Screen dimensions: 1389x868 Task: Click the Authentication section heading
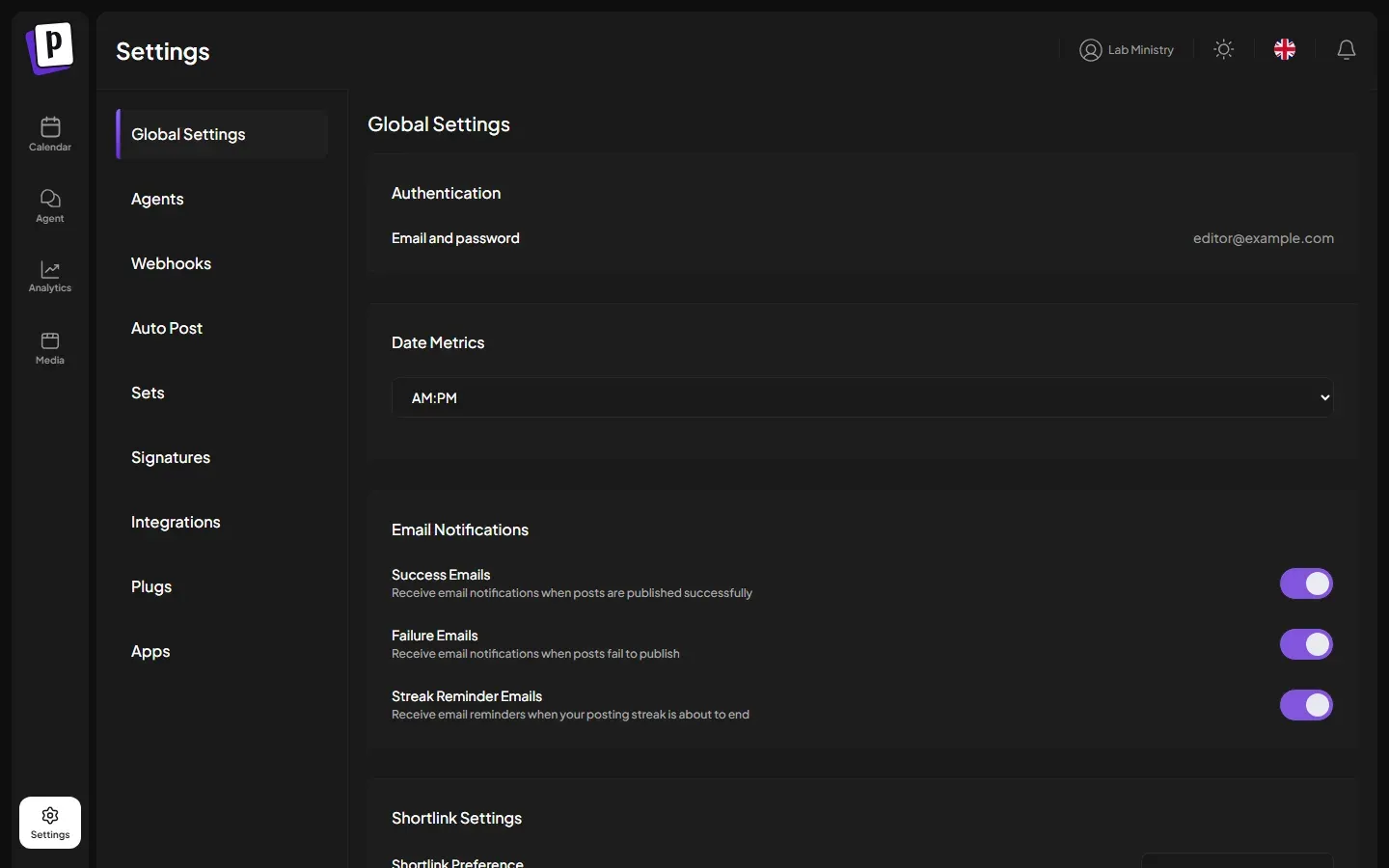point(446,193)
